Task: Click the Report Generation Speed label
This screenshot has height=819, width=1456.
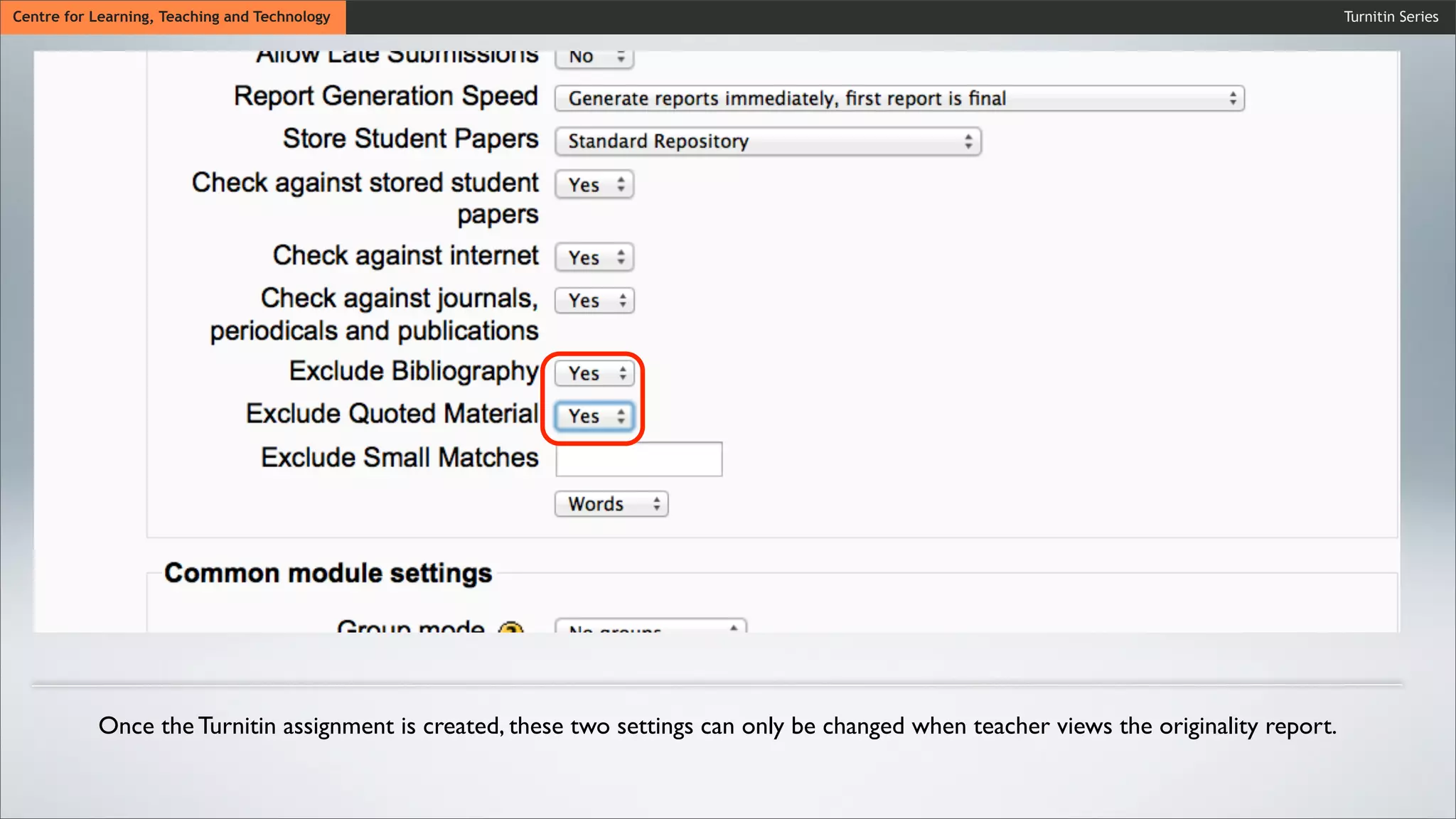Action: [x=385, y=96]
